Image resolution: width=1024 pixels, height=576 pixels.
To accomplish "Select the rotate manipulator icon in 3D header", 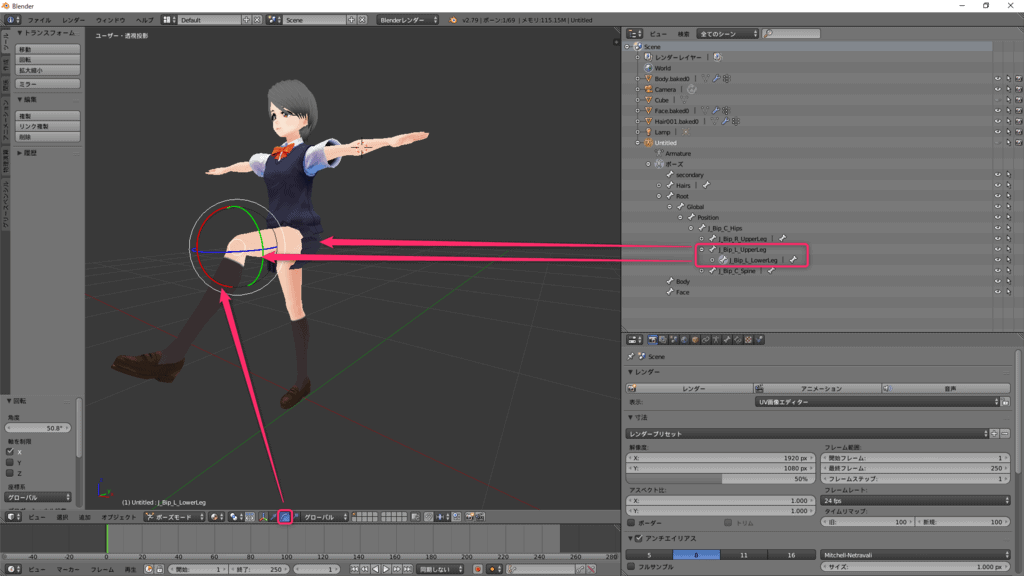I will pos(284,517).
